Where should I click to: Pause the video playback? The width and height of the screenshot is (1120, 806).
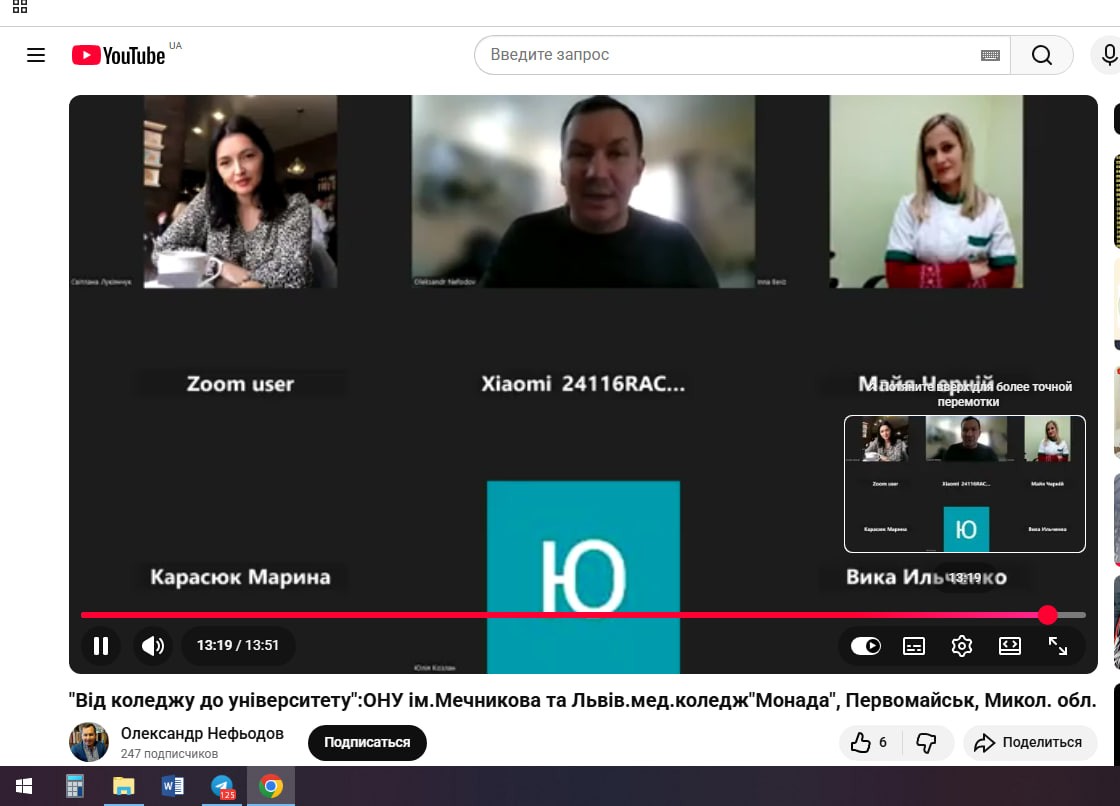(x=101, y=646)
